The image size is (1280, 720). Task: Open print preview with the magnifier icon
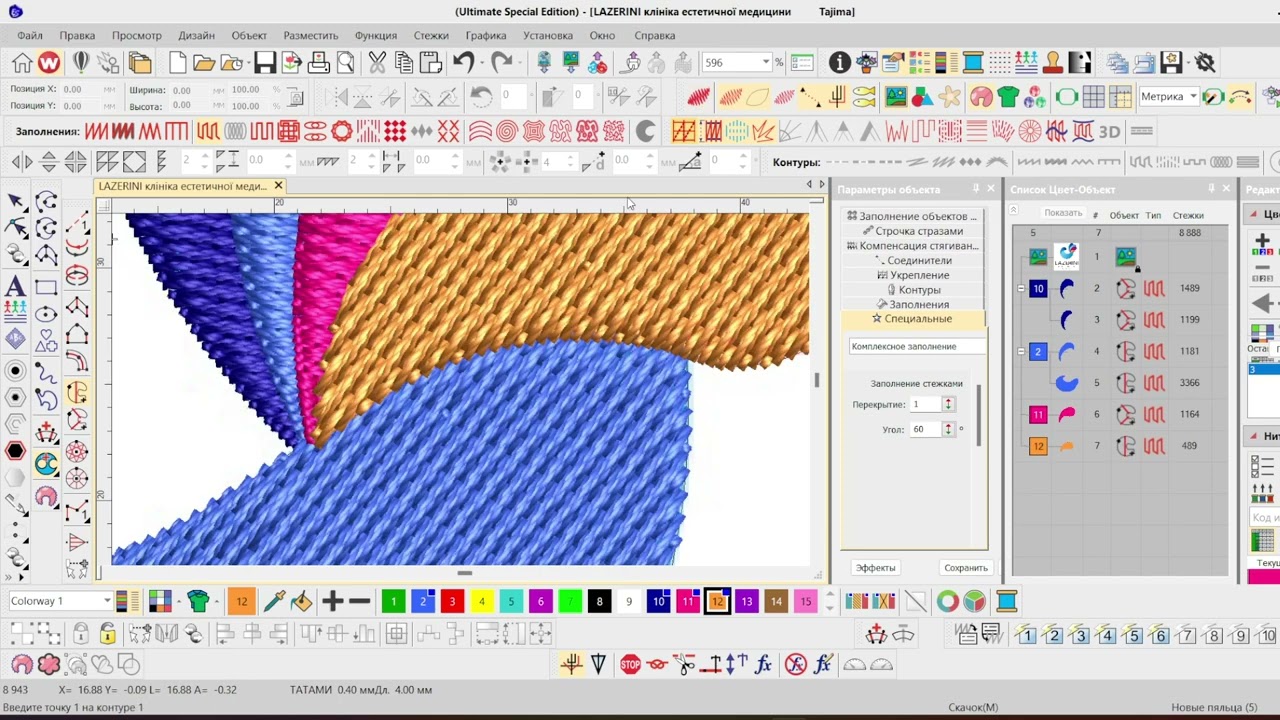(345, 63)
